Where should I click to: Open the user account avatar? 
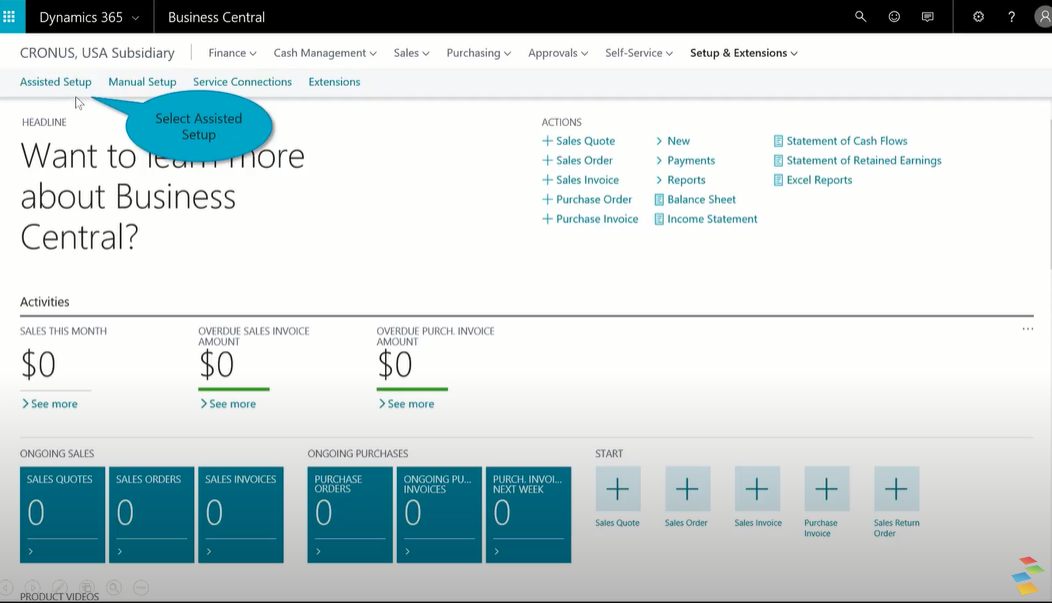coord(1043,17)
